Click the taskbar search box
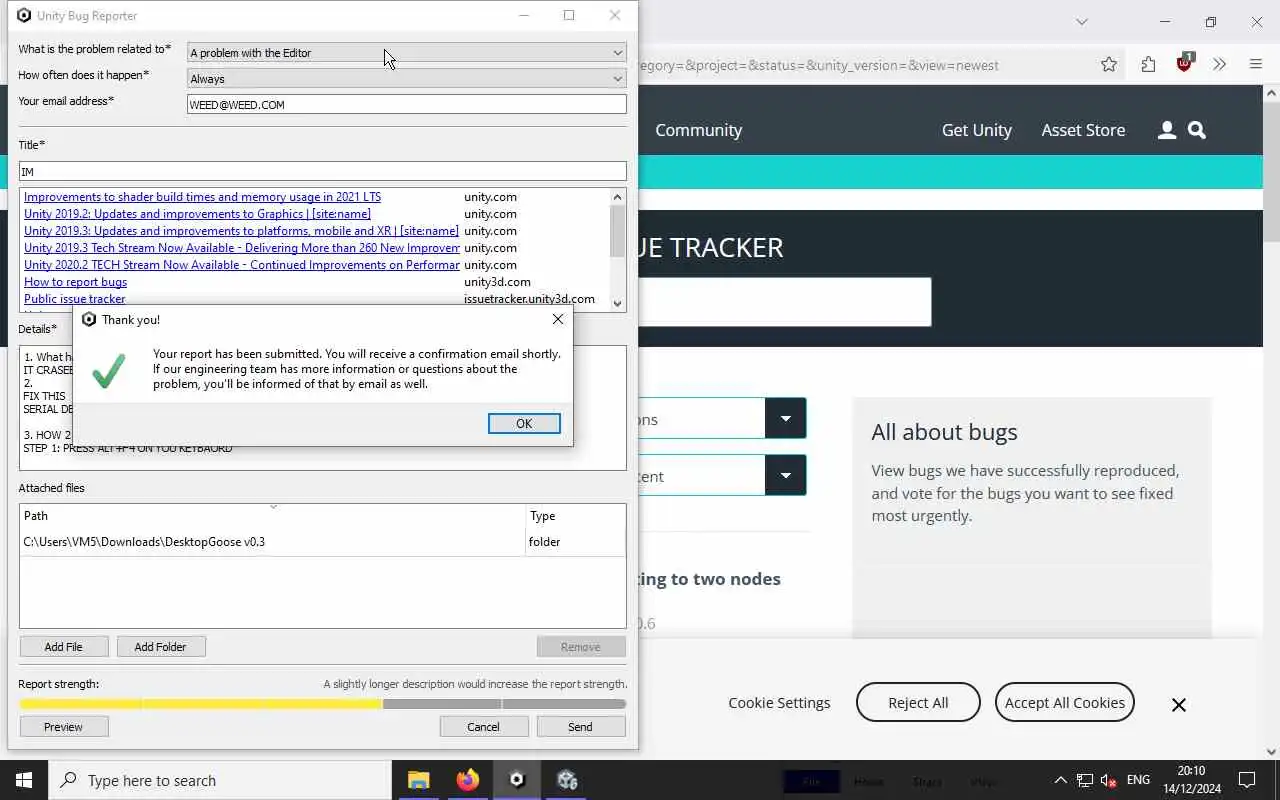The width and height of the screenshot is (1280, 800). pos(220,780)
